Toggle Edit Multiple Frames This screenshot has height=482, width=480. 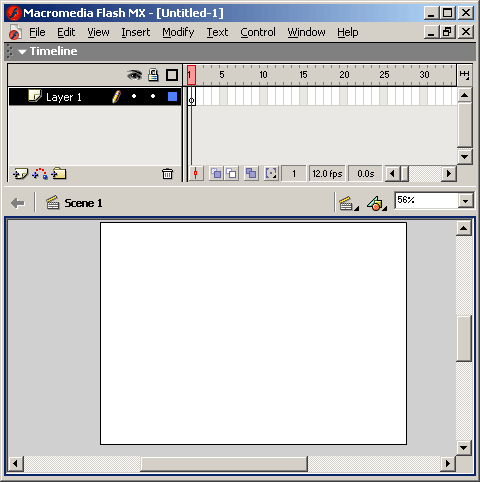251,174
